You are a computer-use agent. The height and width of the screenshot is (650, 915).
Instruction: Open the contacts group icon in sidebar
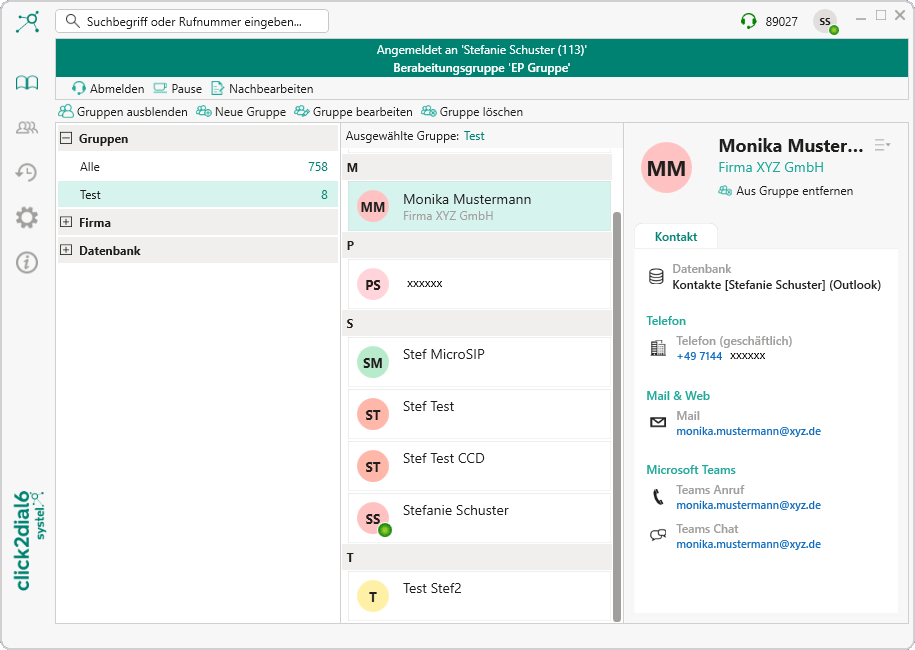(x=27, y=127)
